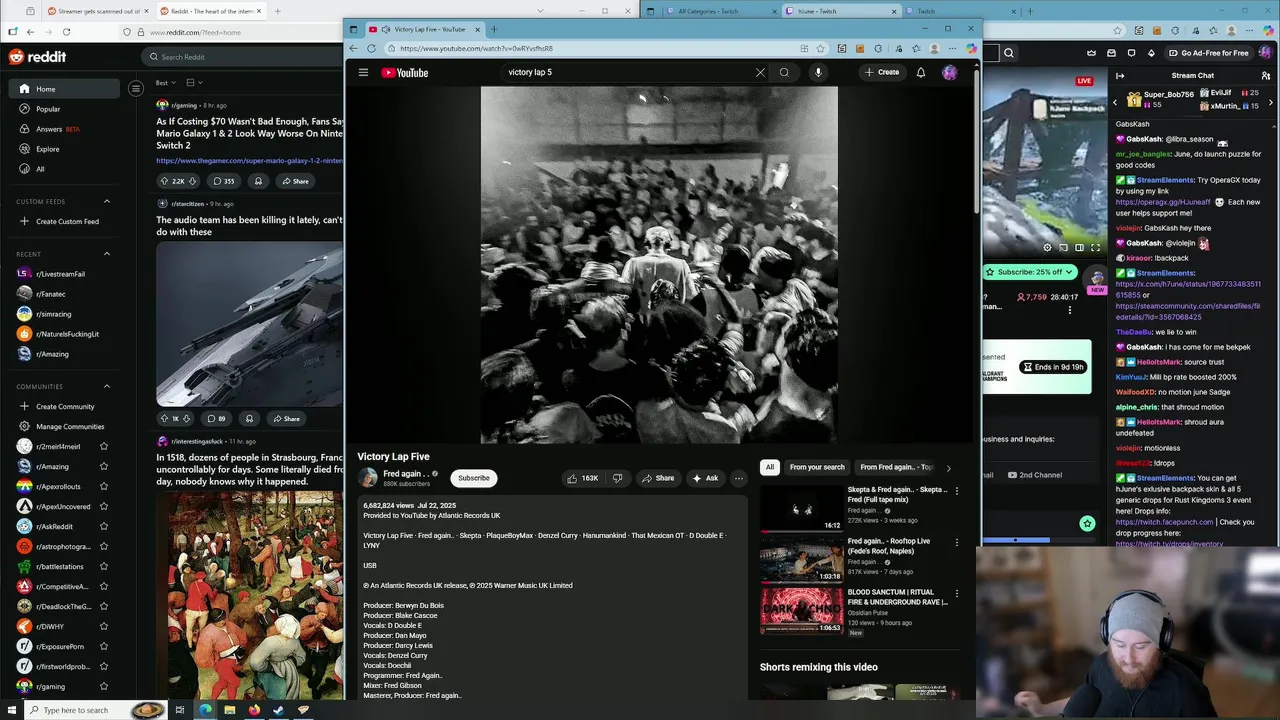Image resolution: width=1280 pixels, height=720 pixels.
Task: Favorite r/gaming community star
Action: [103, 686]
